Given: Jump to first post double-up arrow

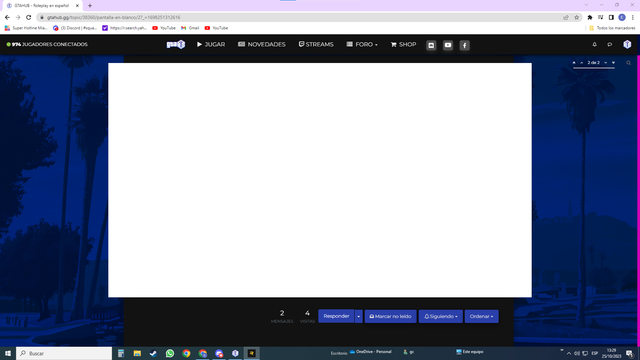Looking at the screenshot, I should click(574, 63).
